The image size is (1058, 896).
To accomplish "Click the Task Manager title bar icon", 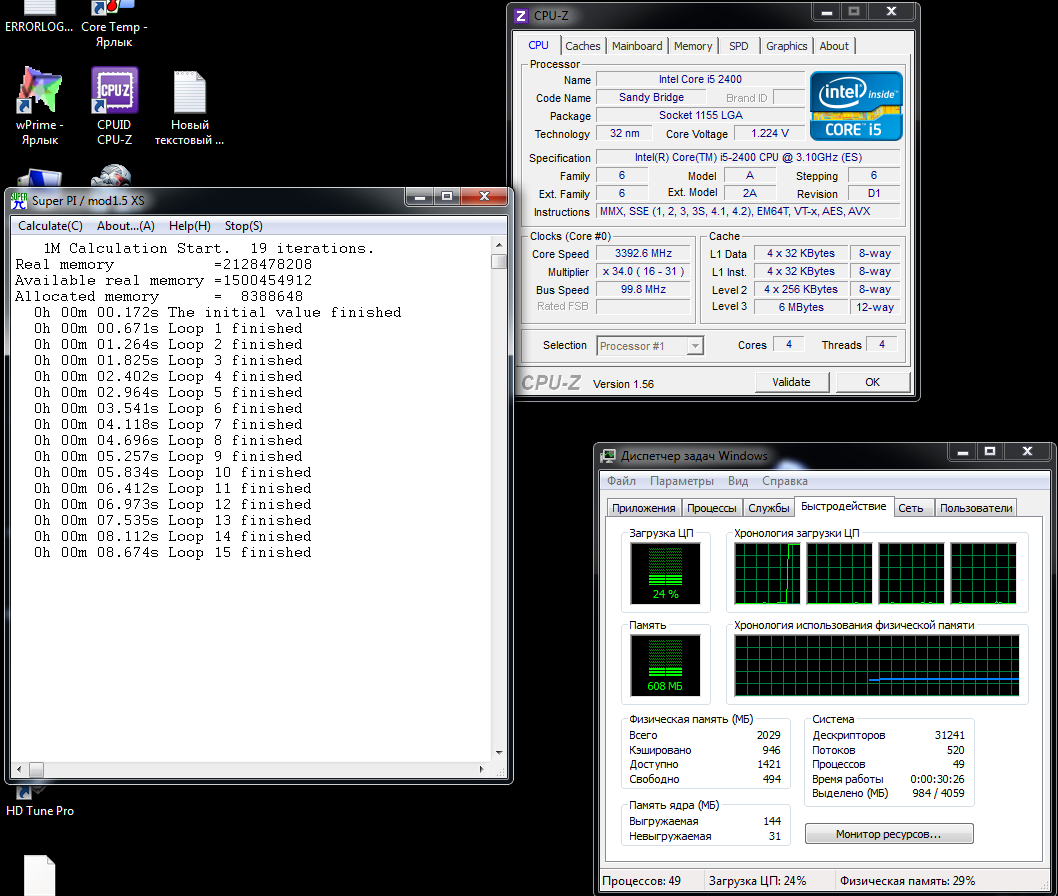I will 608,456.
